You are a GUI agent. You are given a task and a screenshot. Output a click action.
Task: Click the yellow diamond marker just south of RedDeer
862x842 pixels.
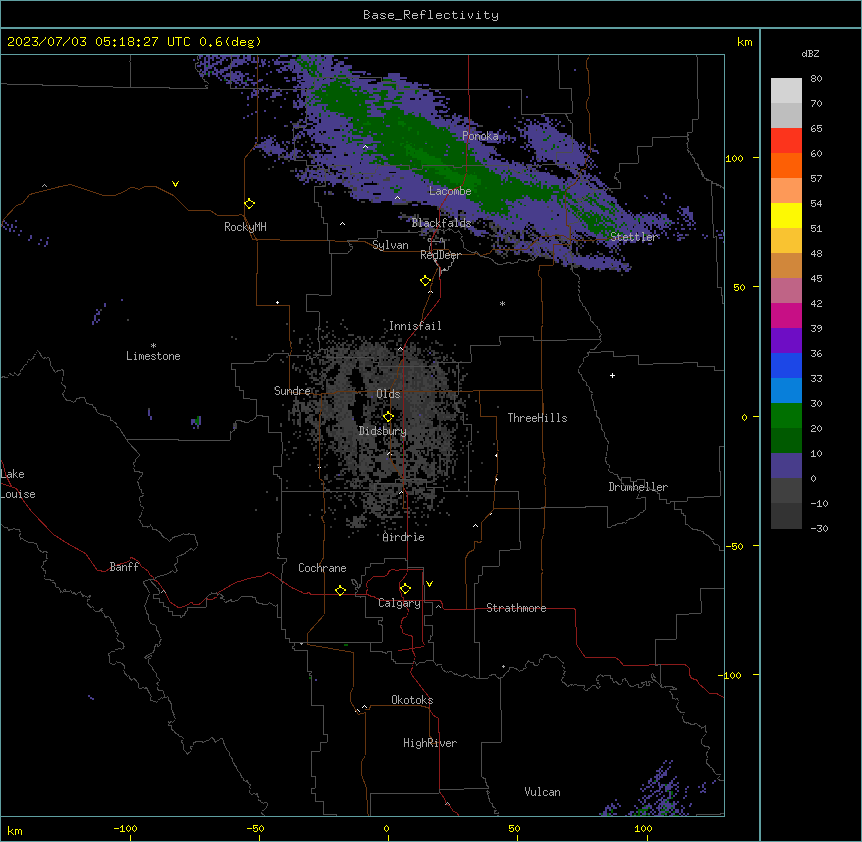(x=426, y=281)
